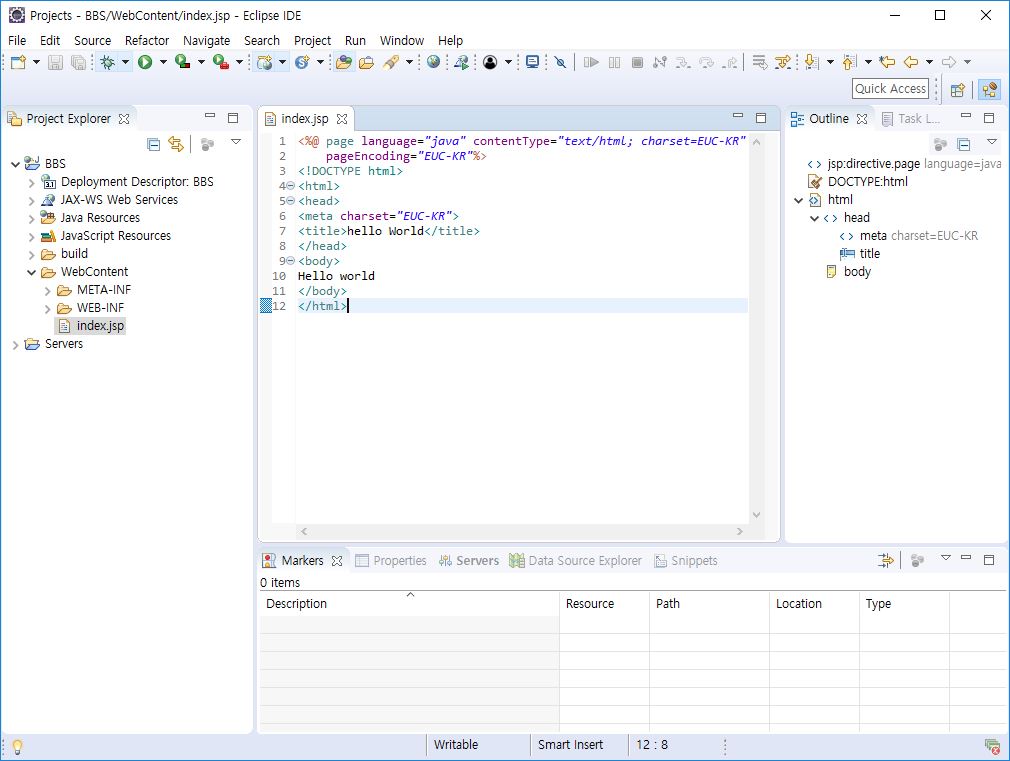Click the Location column header

click(x=814, y=604)
